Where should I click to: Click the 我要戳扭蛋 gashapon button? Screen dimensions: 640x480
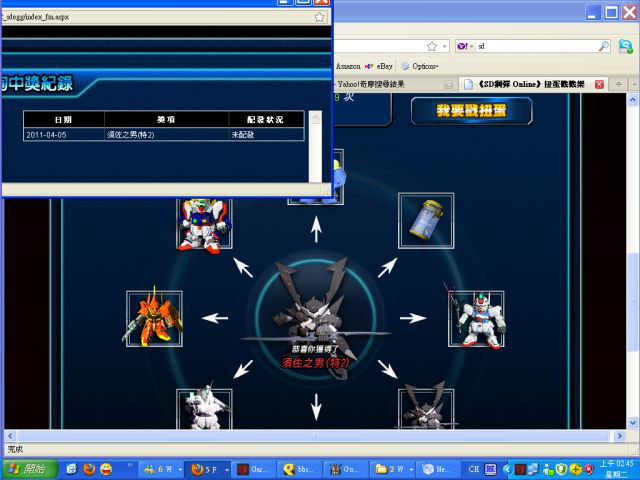[x=471, y=111]
